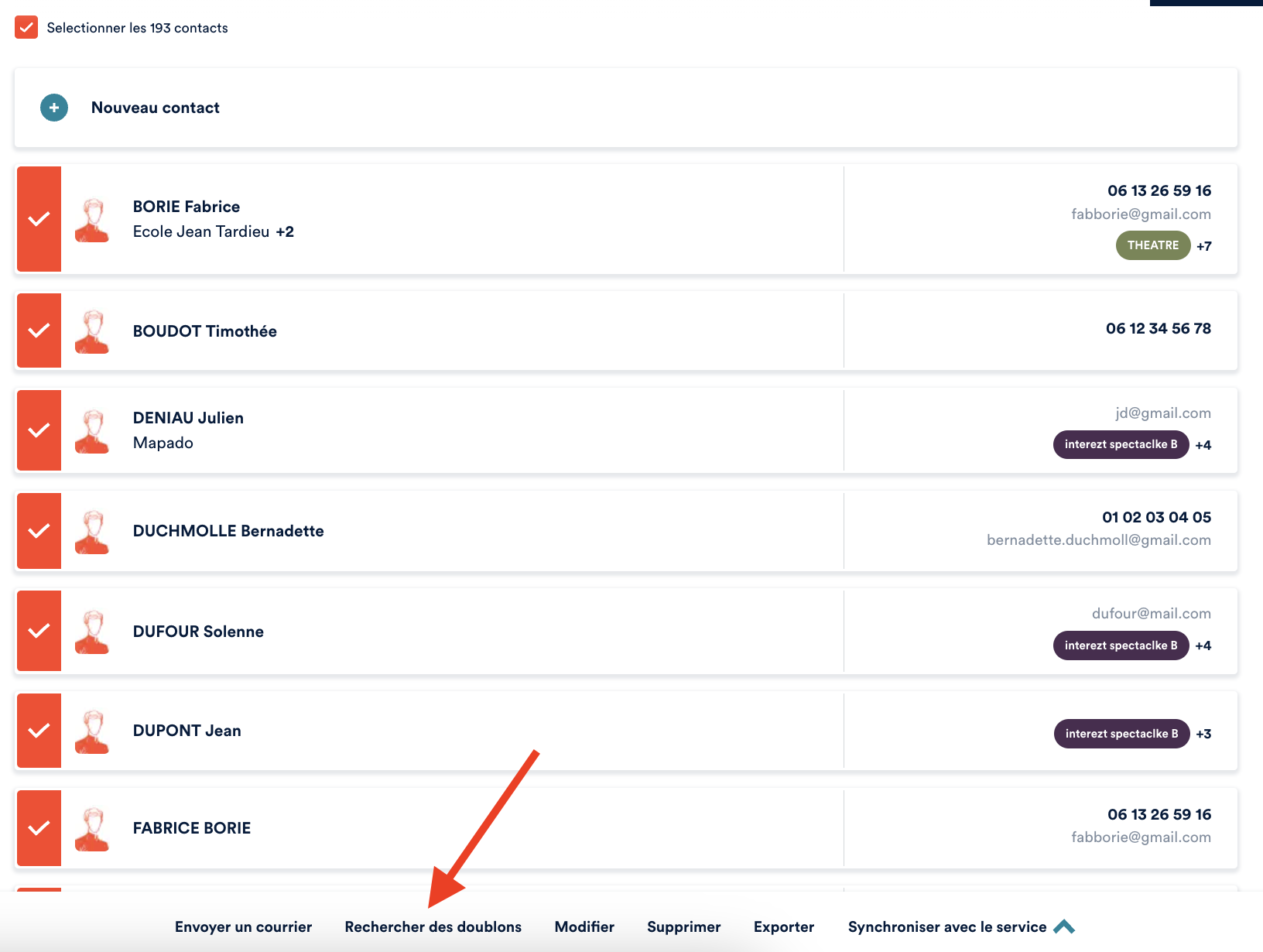Open email link bernadette.duchmoll@gmail.com
The image size is (1263, 952).
1098,540
